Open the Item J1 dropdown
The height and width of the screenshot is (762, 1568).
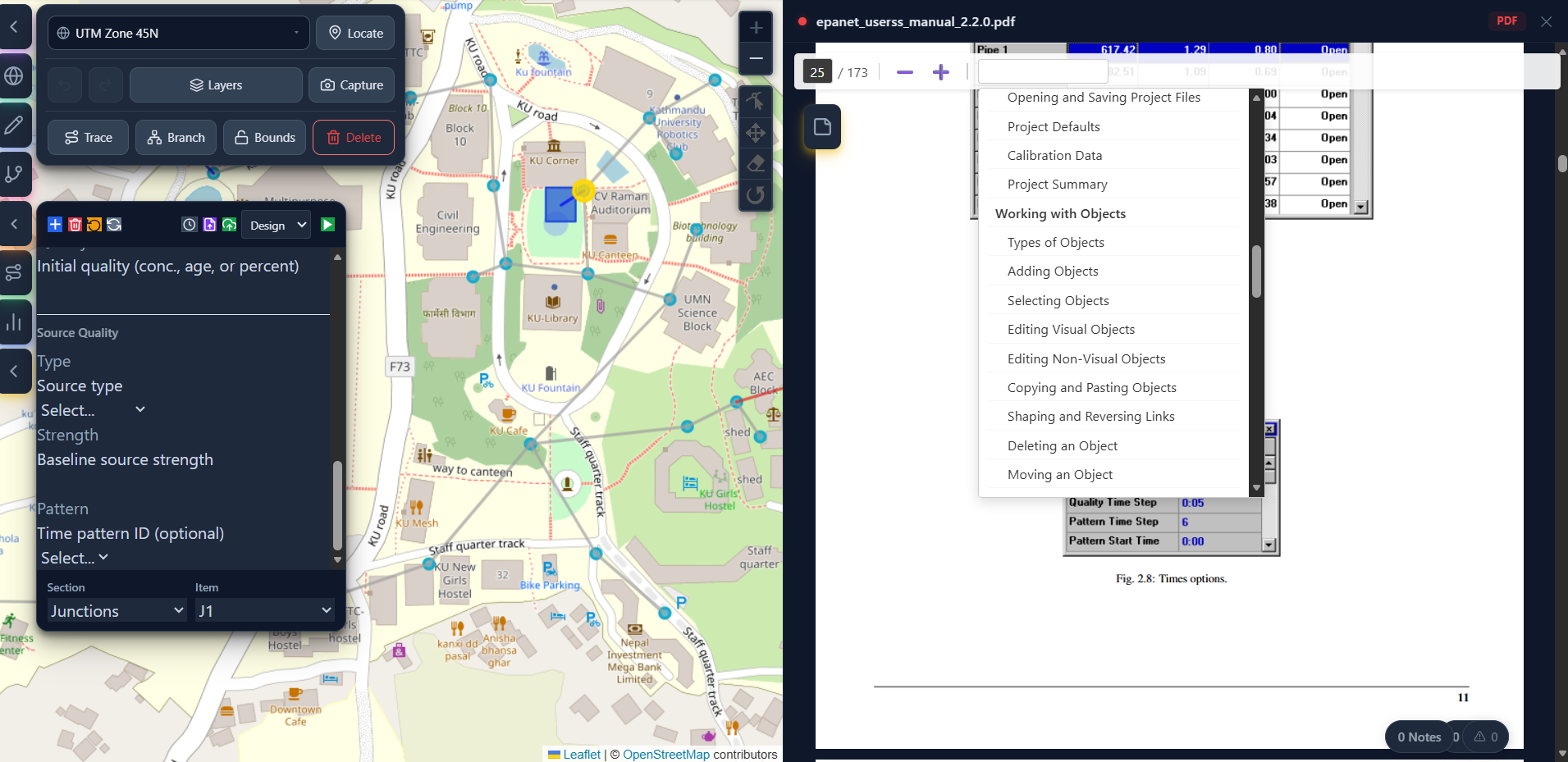[x=264, y=611]
